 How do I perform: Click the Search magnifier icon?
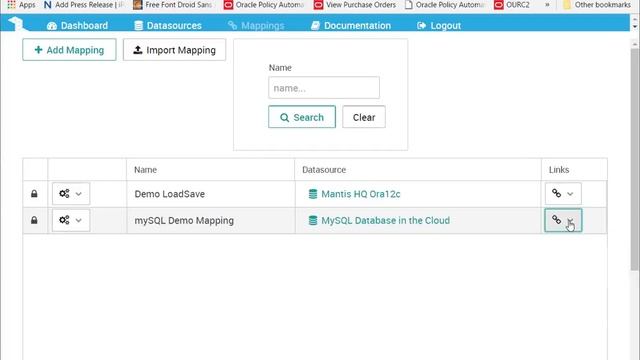pos(284,118)
